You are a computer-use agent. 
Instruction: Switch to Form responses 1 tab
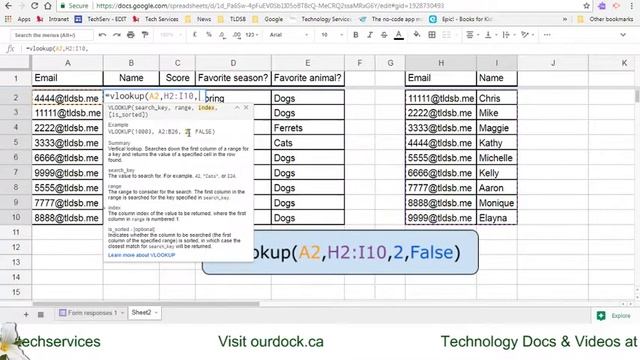(x=92, y=313)
